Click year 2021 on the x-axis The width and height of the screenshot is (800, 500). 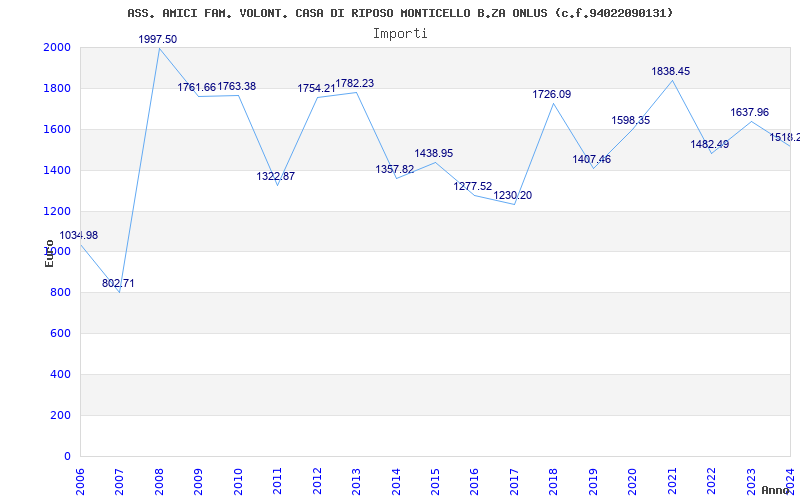(x=672, y=479)
